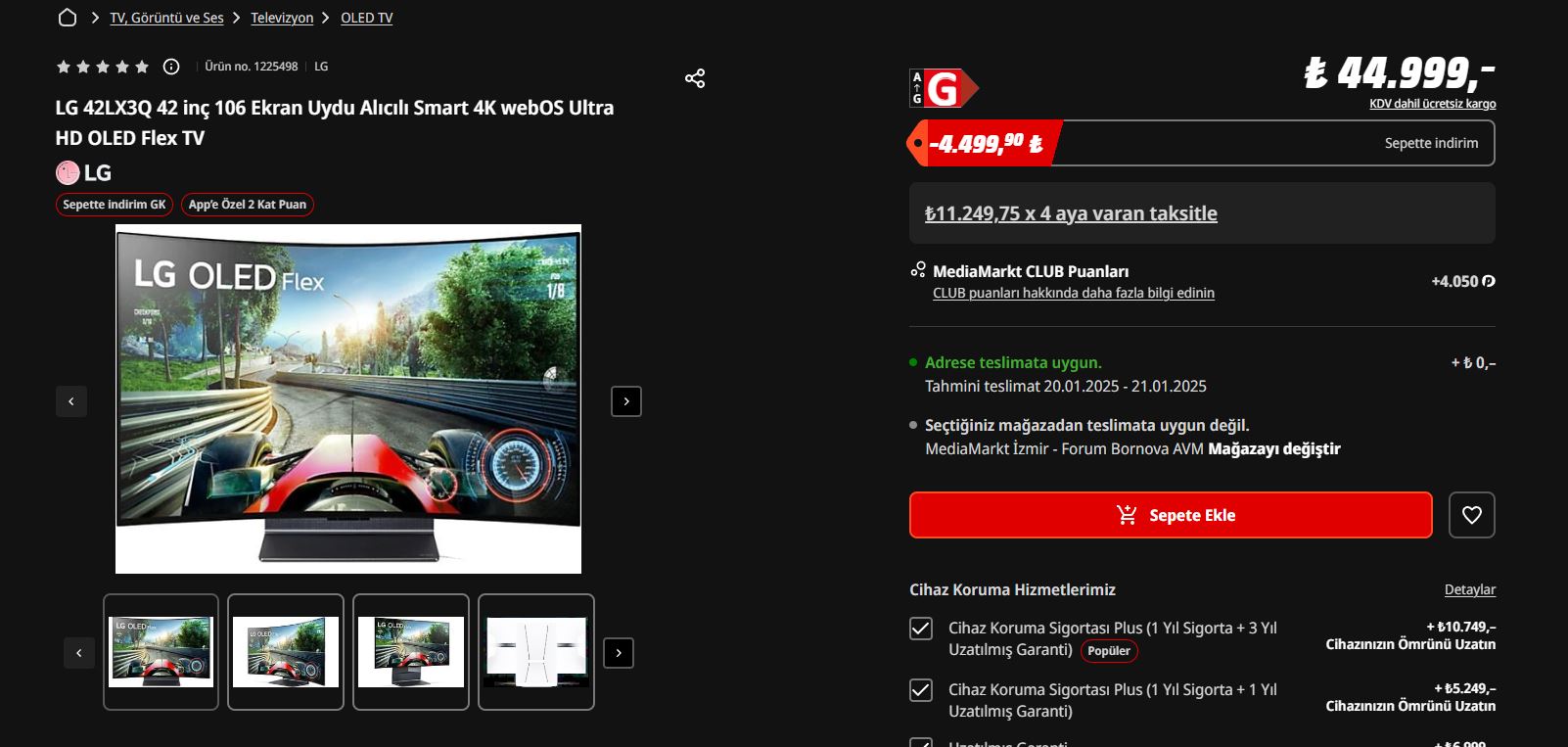Screen dimensions: 1568x747
Task: Click LG brand link next to product number
Action: pyautogui.click(x=321, y=67)
